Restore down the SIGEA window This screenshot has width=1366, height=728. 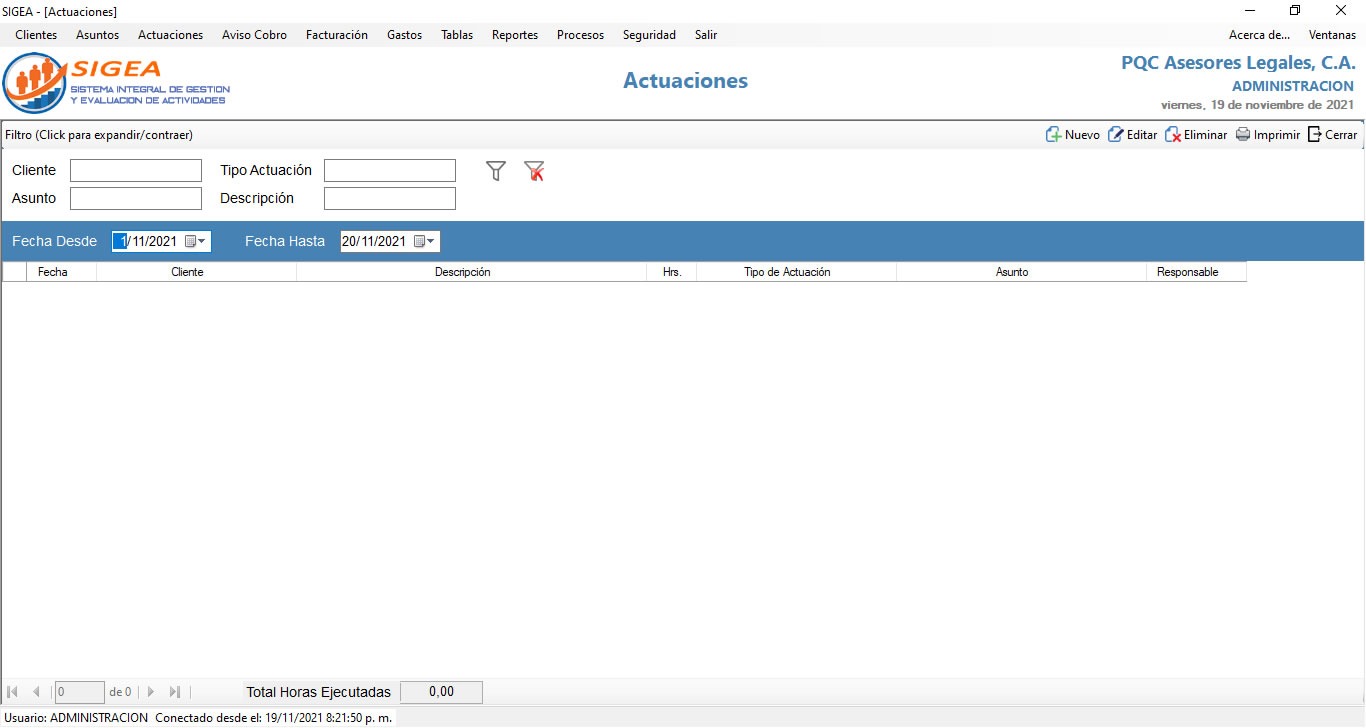click(1295, 11)
